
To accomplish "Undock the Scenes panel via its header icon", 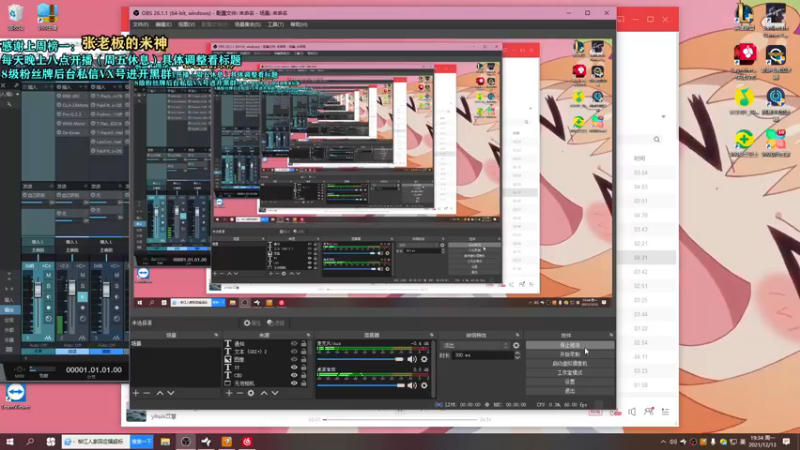I will click(216, 335).
